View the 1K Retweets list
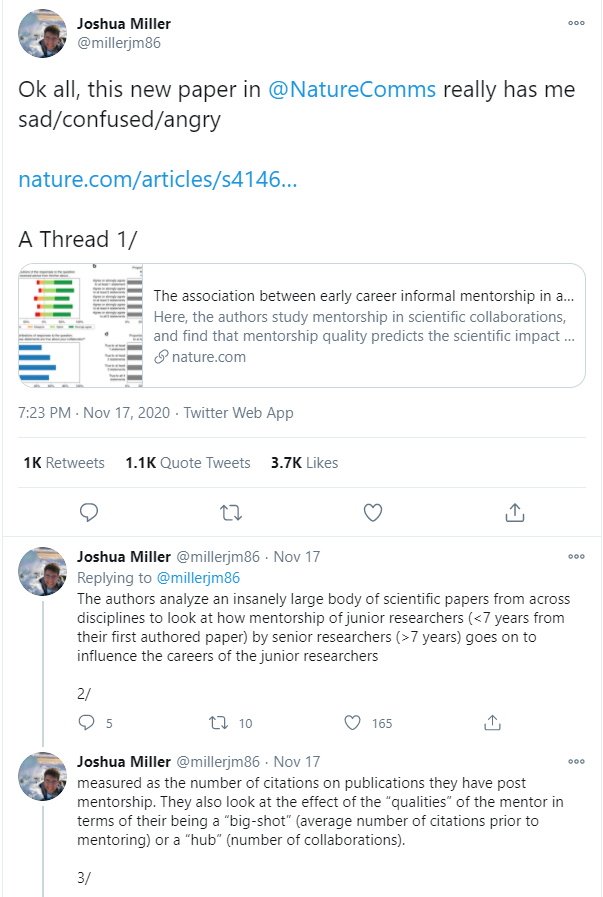The width and height of the screenshot is (603, 897). coord(63,462)
